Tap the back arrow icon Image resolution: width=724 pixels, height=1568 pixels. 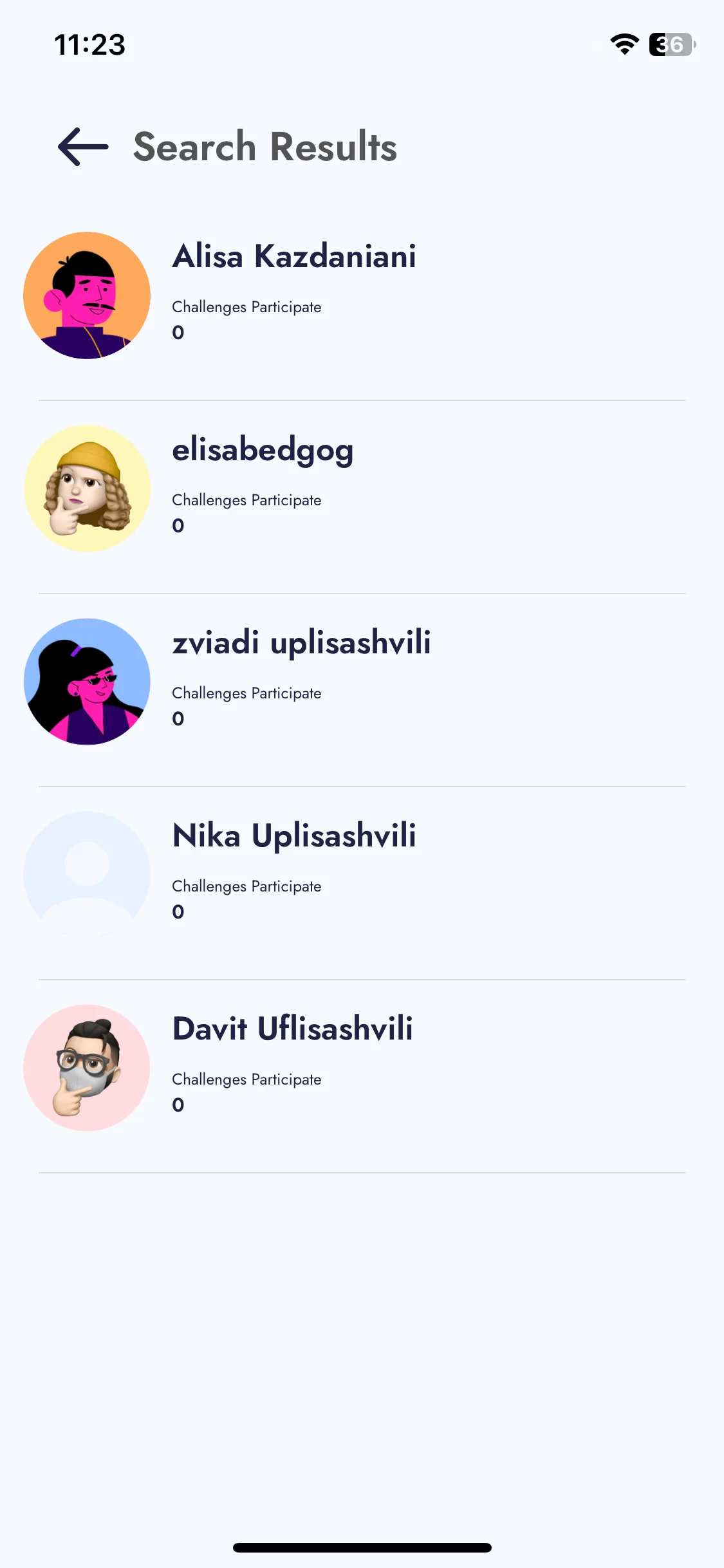(x=83, y=147)
